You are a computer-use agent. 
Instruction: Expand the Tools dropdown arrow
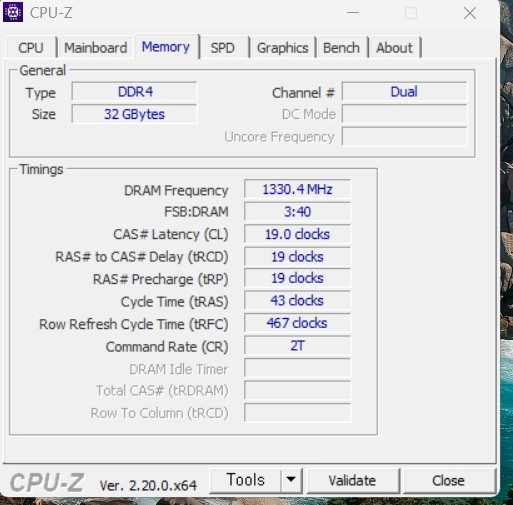pyautogui.click(x=291, y=480)
